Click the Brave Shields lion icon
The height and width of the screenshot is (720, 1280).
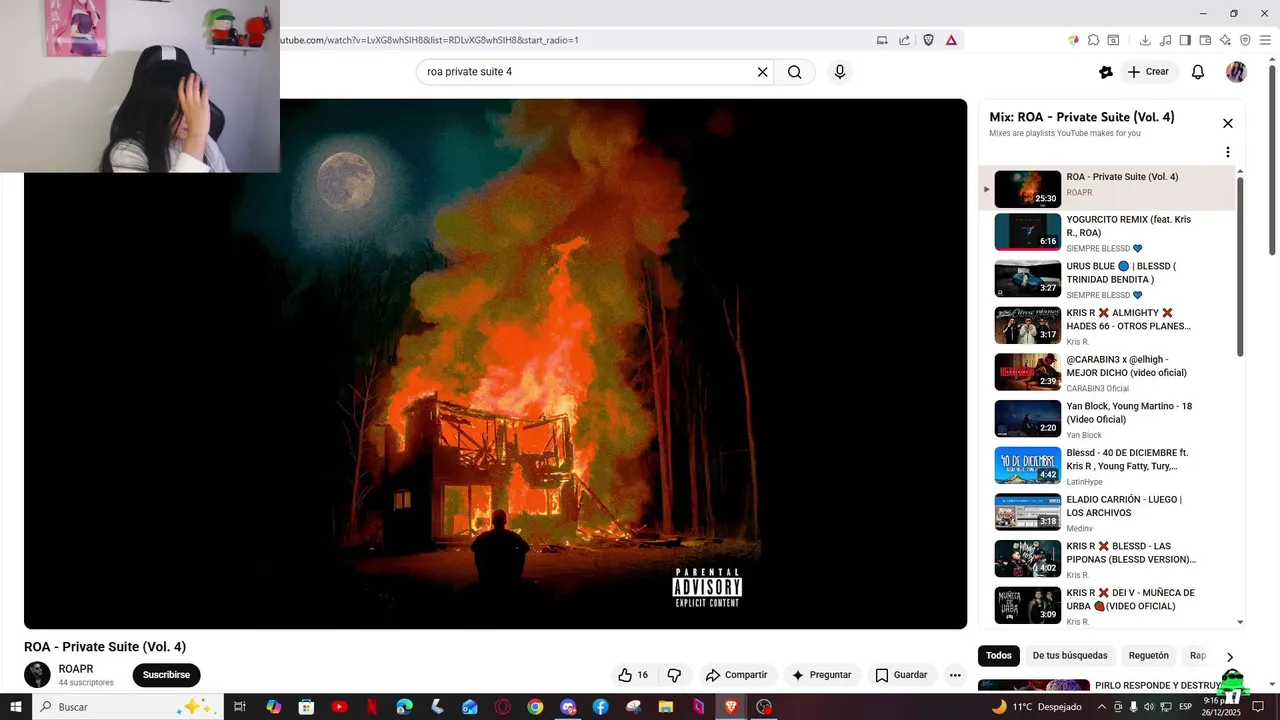point(928,40)
